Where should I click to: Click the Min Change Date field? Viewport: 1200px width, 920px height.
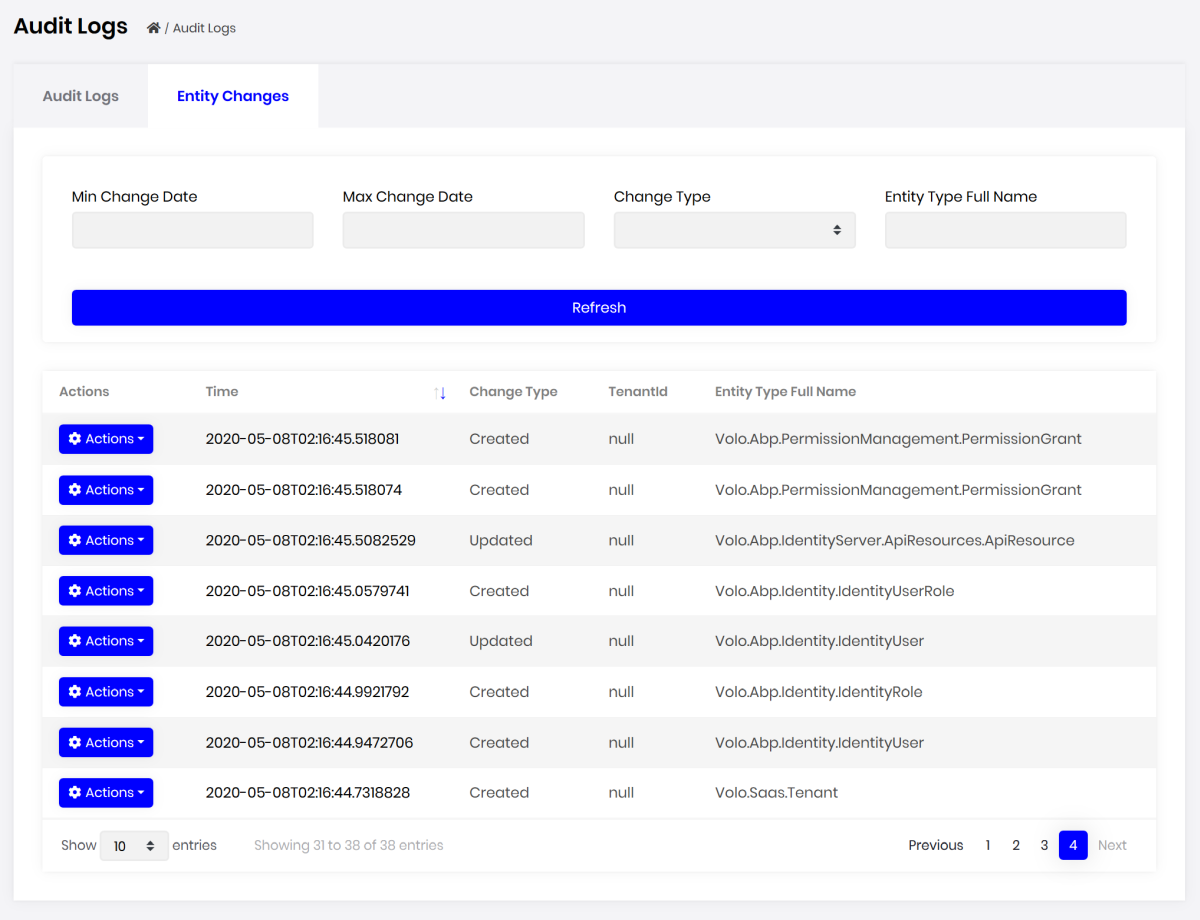point(192,230)
